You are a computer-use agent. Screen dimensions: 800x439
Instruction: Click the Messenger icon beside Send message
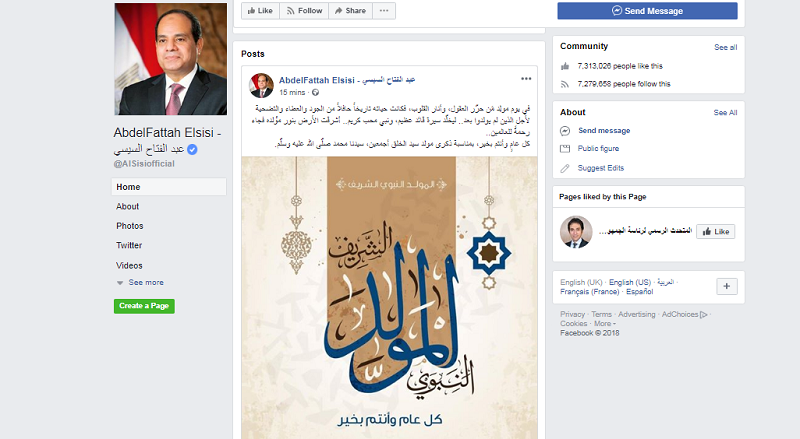[x=565, y=131]
